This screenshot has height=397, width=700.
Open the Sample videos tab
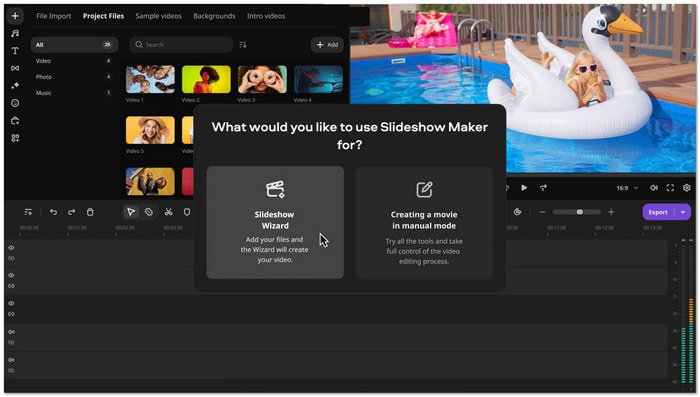158,16
